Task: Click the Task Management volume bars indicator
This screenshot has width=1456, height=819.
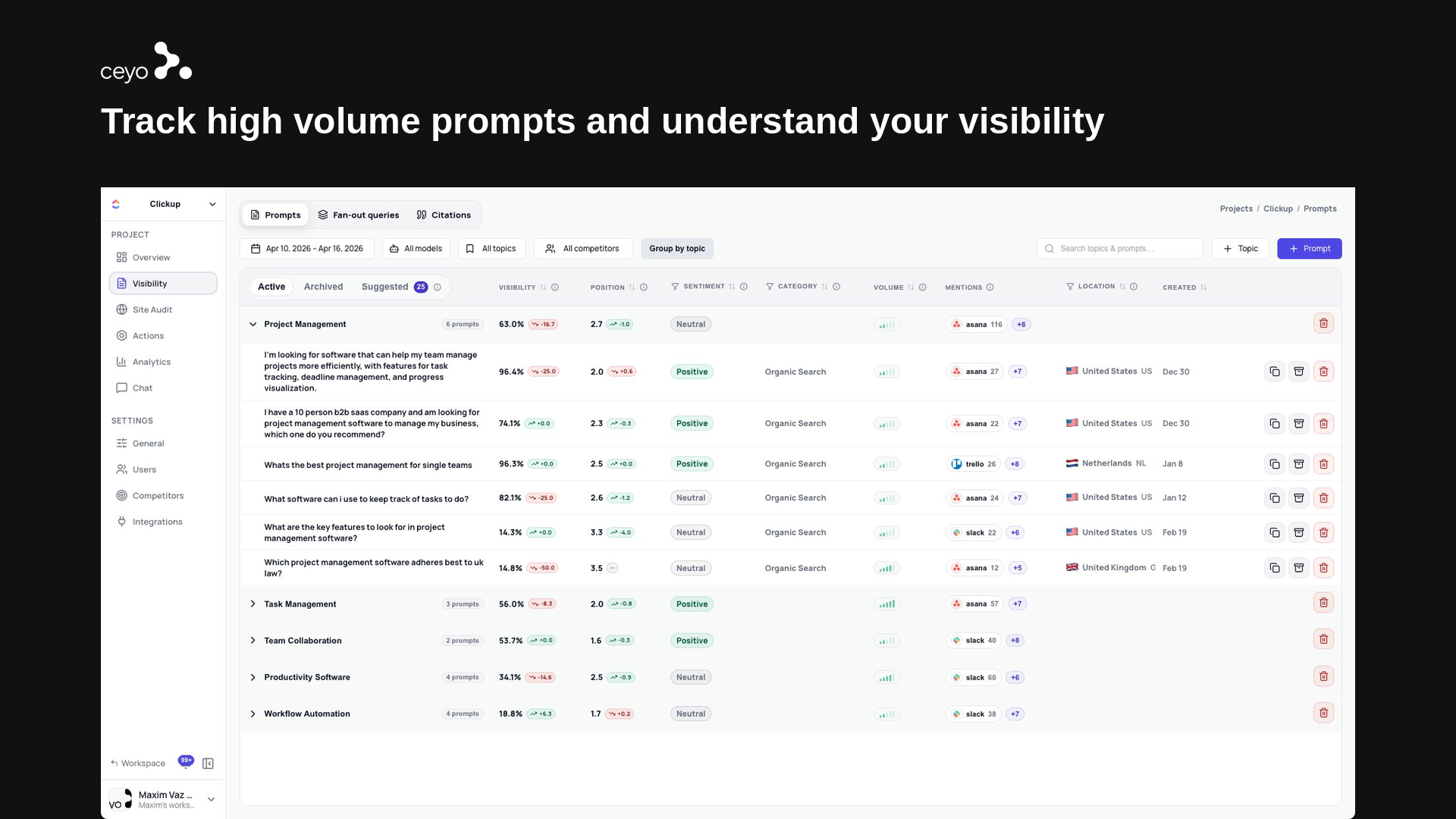Action: [x=886, y=604]
